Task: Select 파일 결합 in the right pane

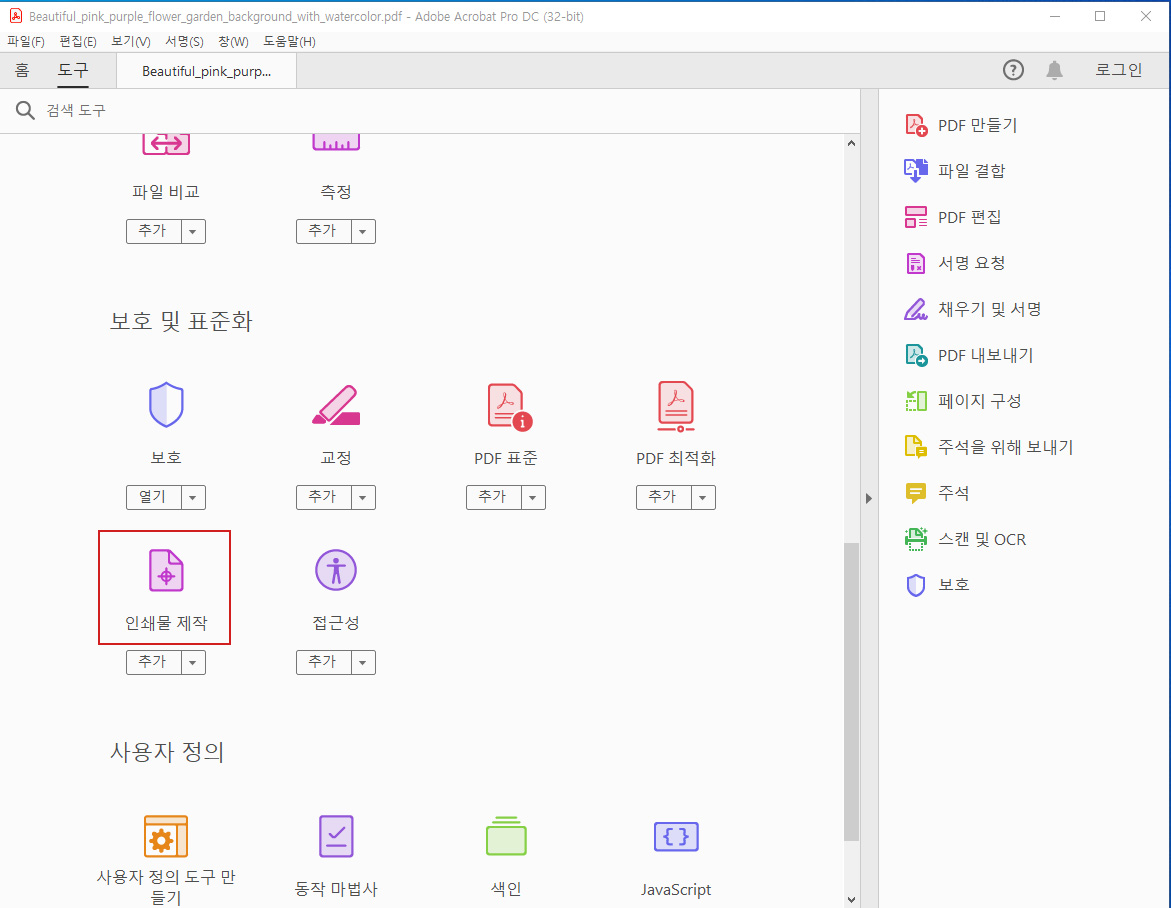Action: click(x=954, y=171)
